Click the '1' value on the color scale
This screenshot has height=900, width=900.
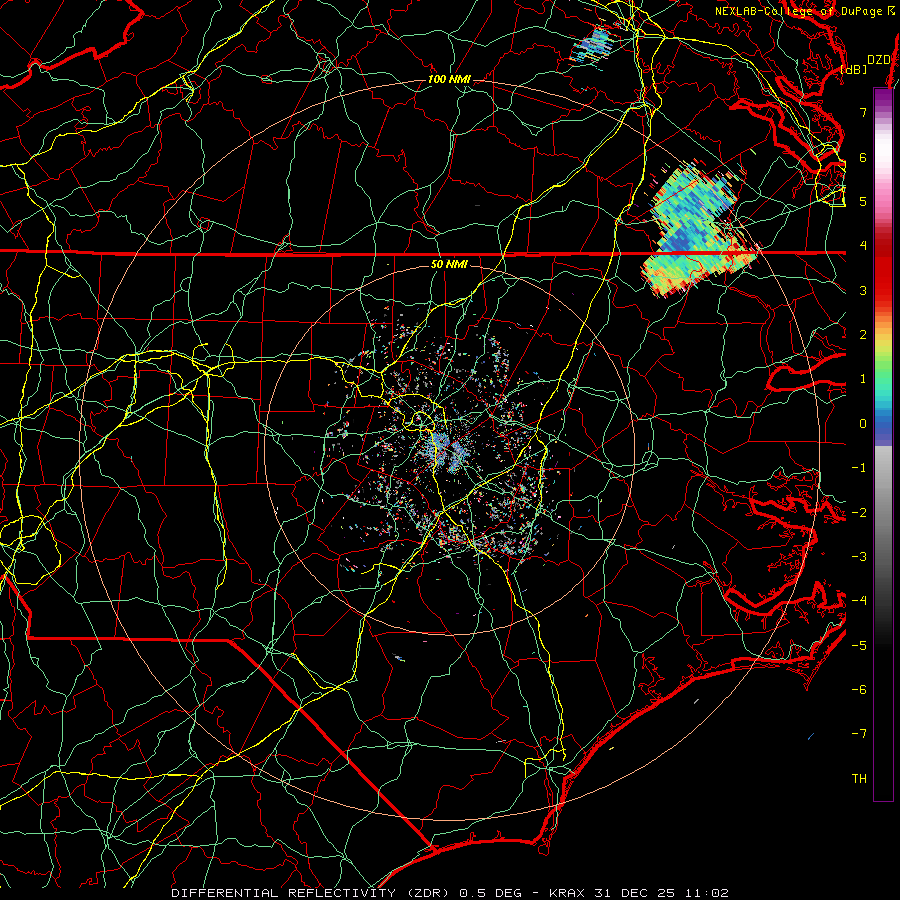863,379
